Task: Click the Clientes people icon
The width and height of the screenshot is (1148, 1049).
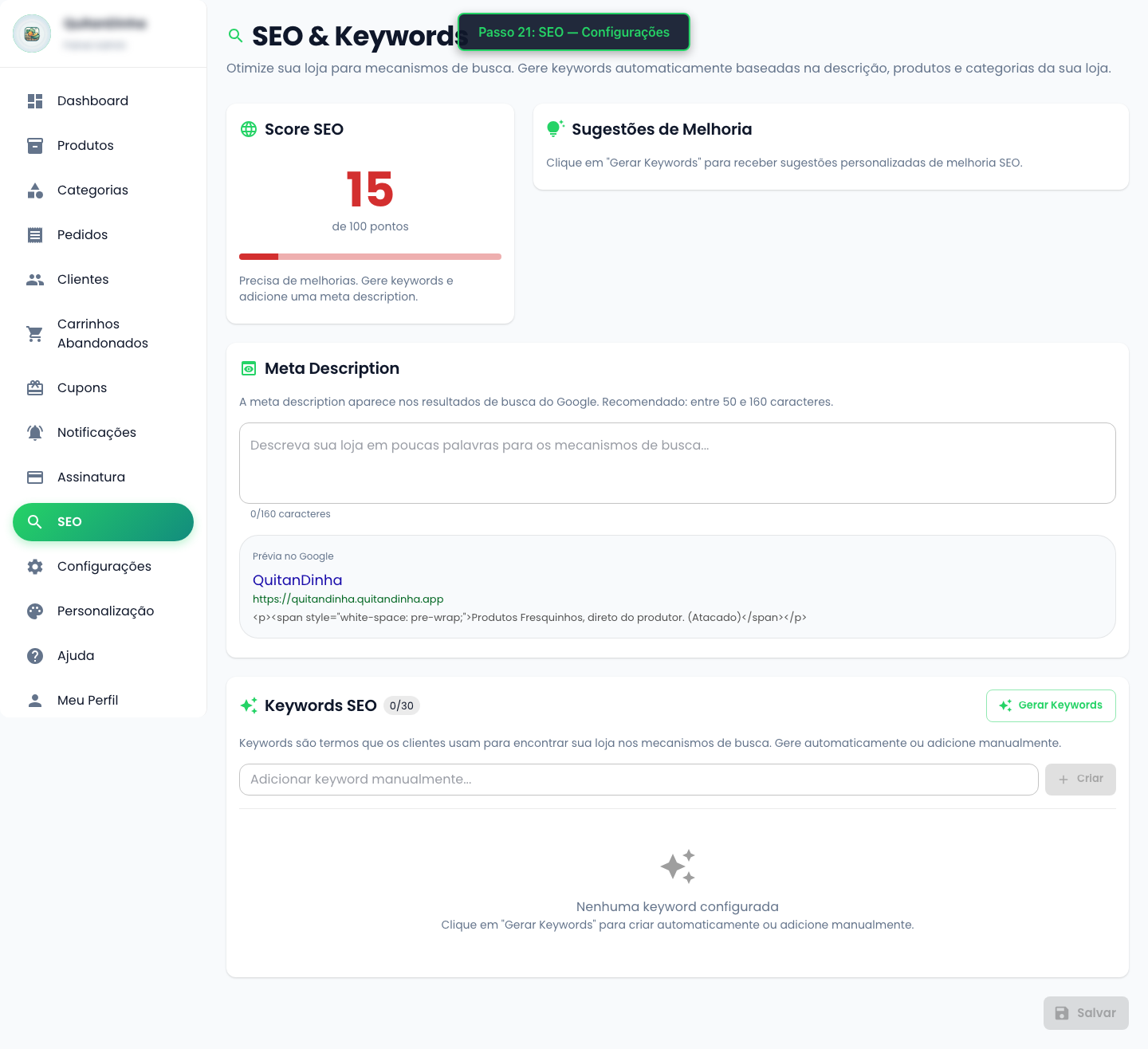Action: pos(35,280)
